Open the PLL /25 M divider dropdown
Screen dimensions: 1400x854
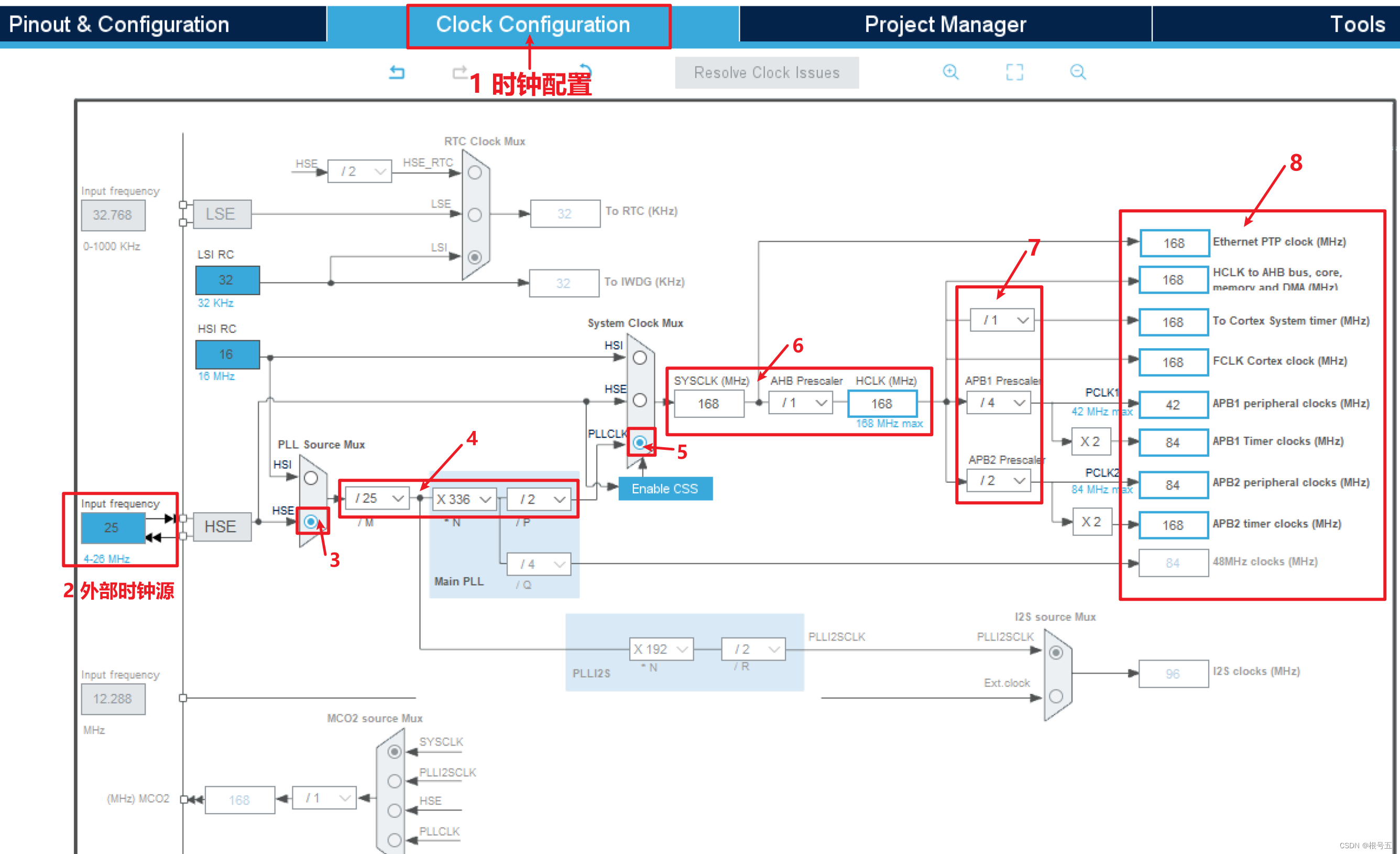(x=378, y=499)
